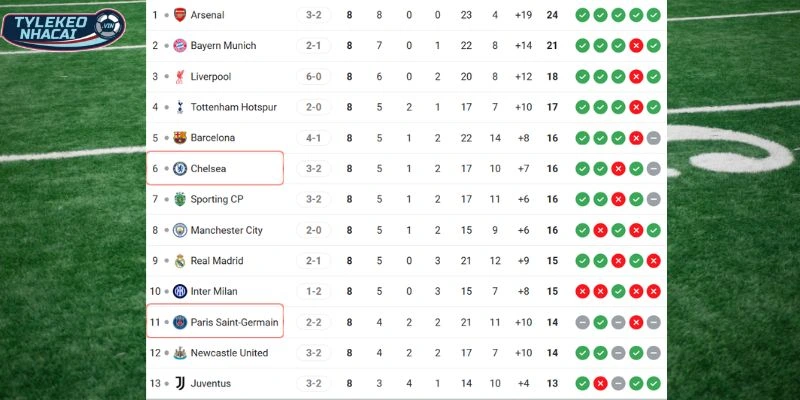Click Inter Milan's first red loss indicator
The width and height of the screenshot is (800, 400).
582,292
